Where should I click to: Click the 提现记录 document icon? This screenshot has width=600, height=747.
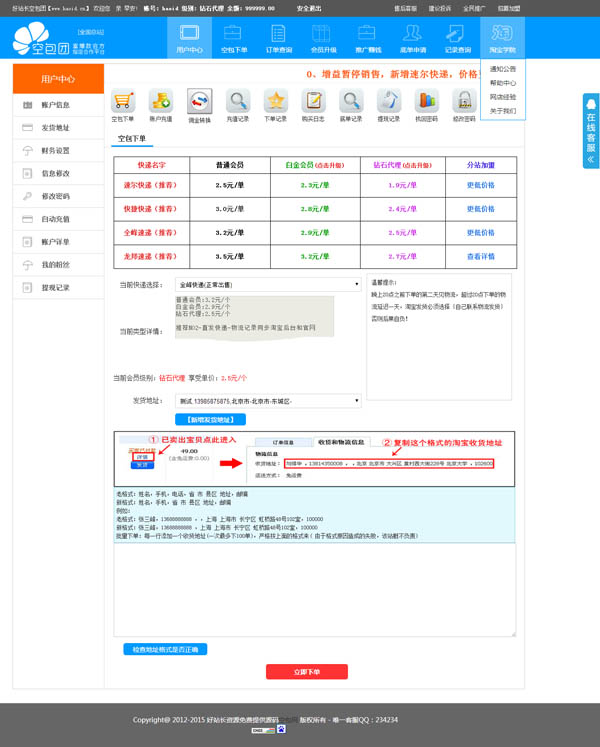(x=388, y=101)
